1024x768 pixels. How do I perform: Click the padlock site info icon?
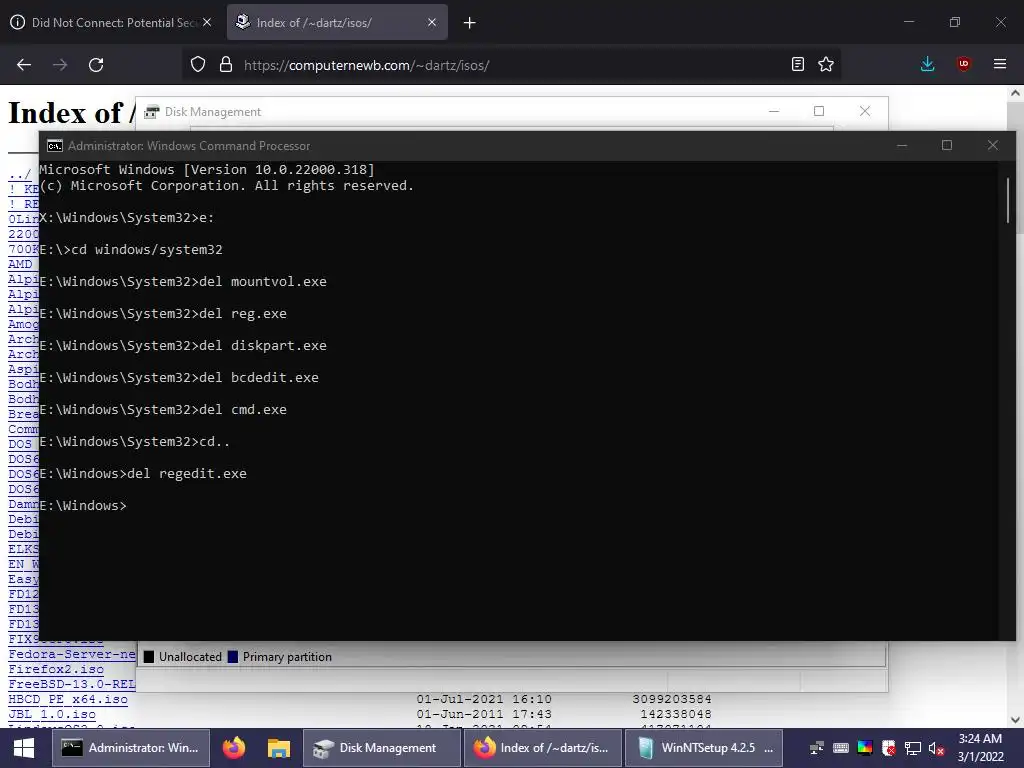[x=226, y=64]
